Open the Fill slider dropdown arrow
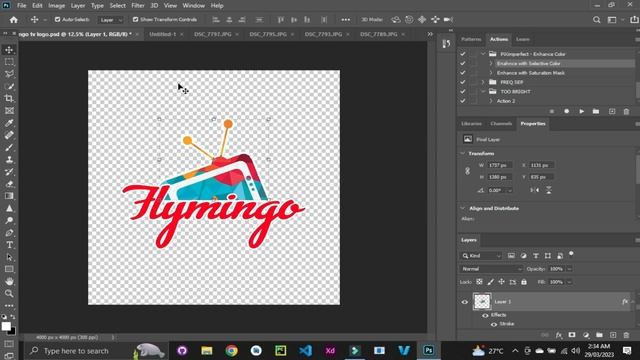This screenshot has width=640, height=360. click(569, 282)
